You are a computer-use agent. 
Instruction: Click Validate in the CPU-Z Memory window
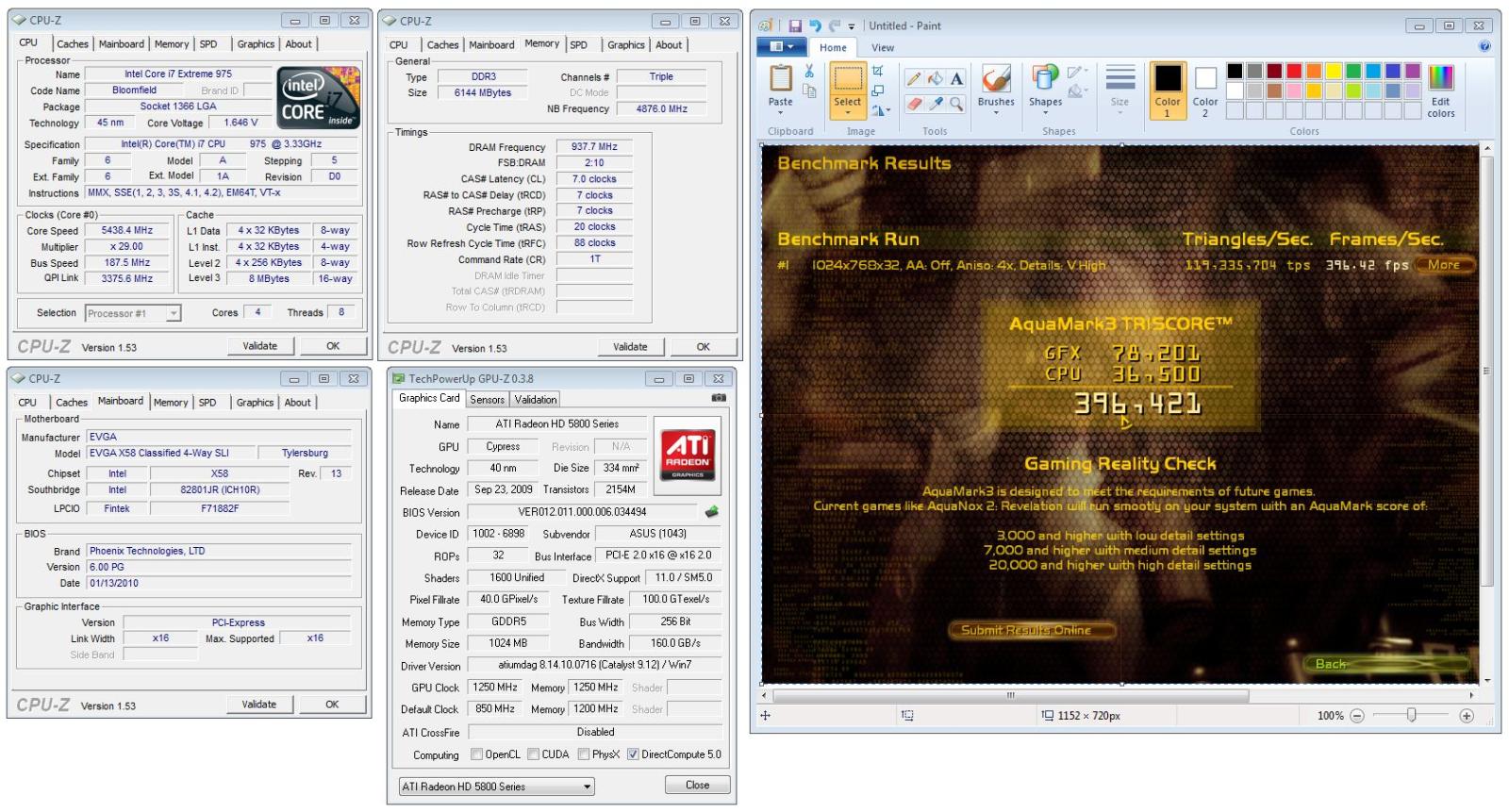tap(630, 347)
